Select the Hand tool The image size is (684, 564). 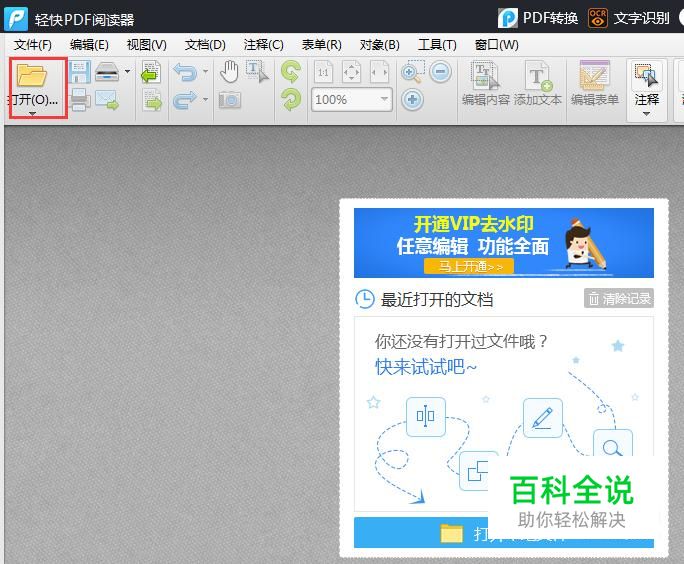pos(229,72)
